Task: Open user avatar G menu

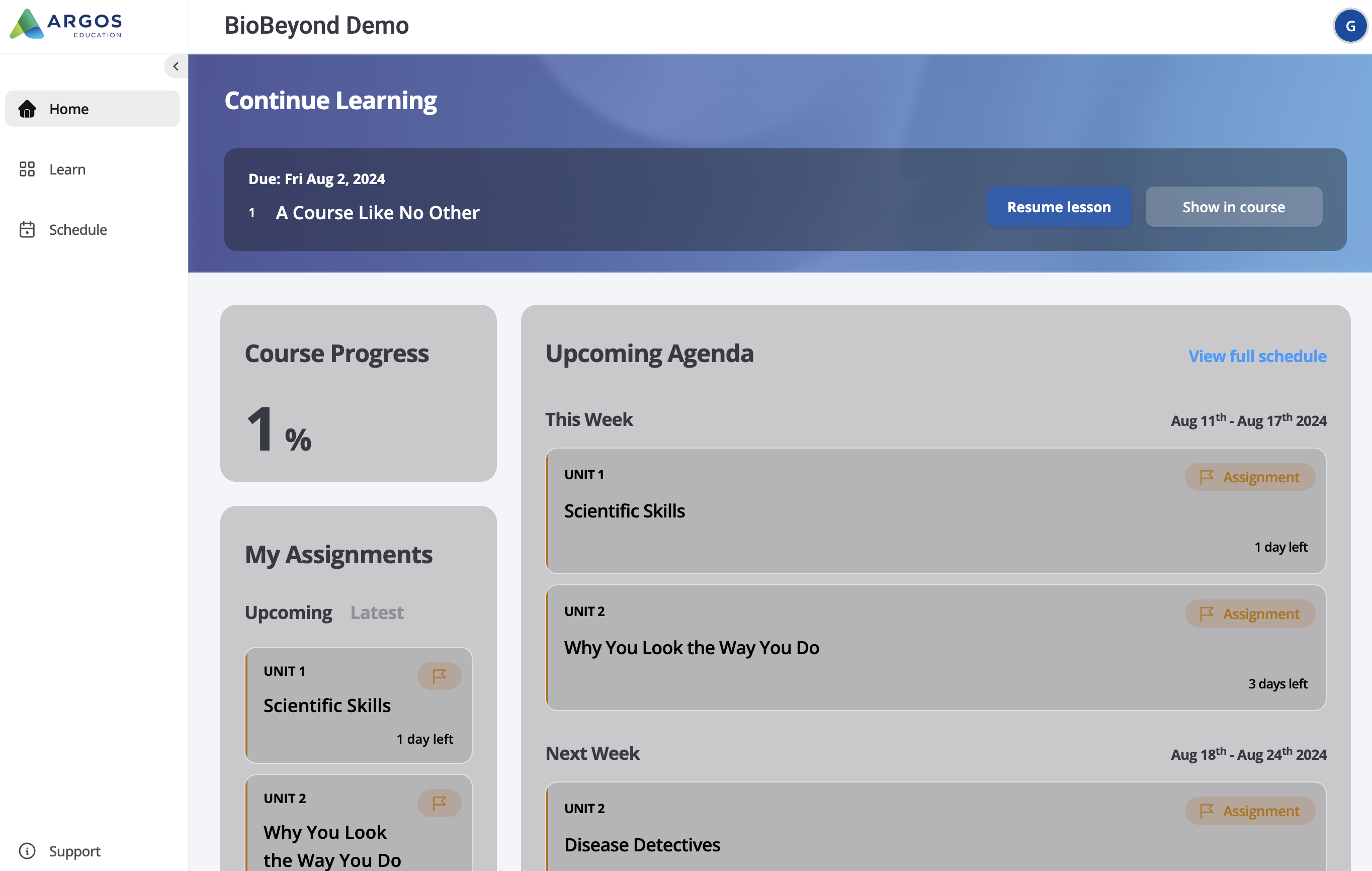Action: [x=1350, y=26]
